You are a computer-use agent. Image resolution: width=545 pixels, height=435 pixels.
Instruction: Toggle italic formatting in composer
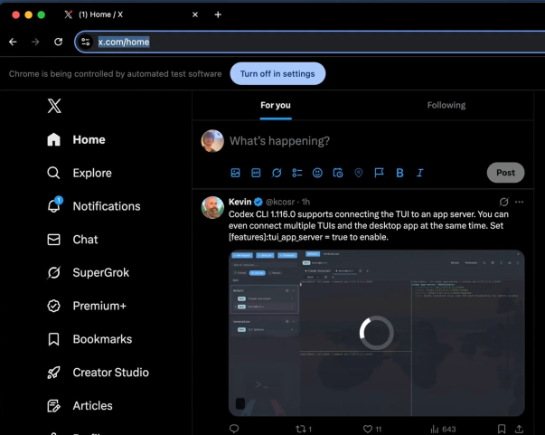[x=420, y=173]
